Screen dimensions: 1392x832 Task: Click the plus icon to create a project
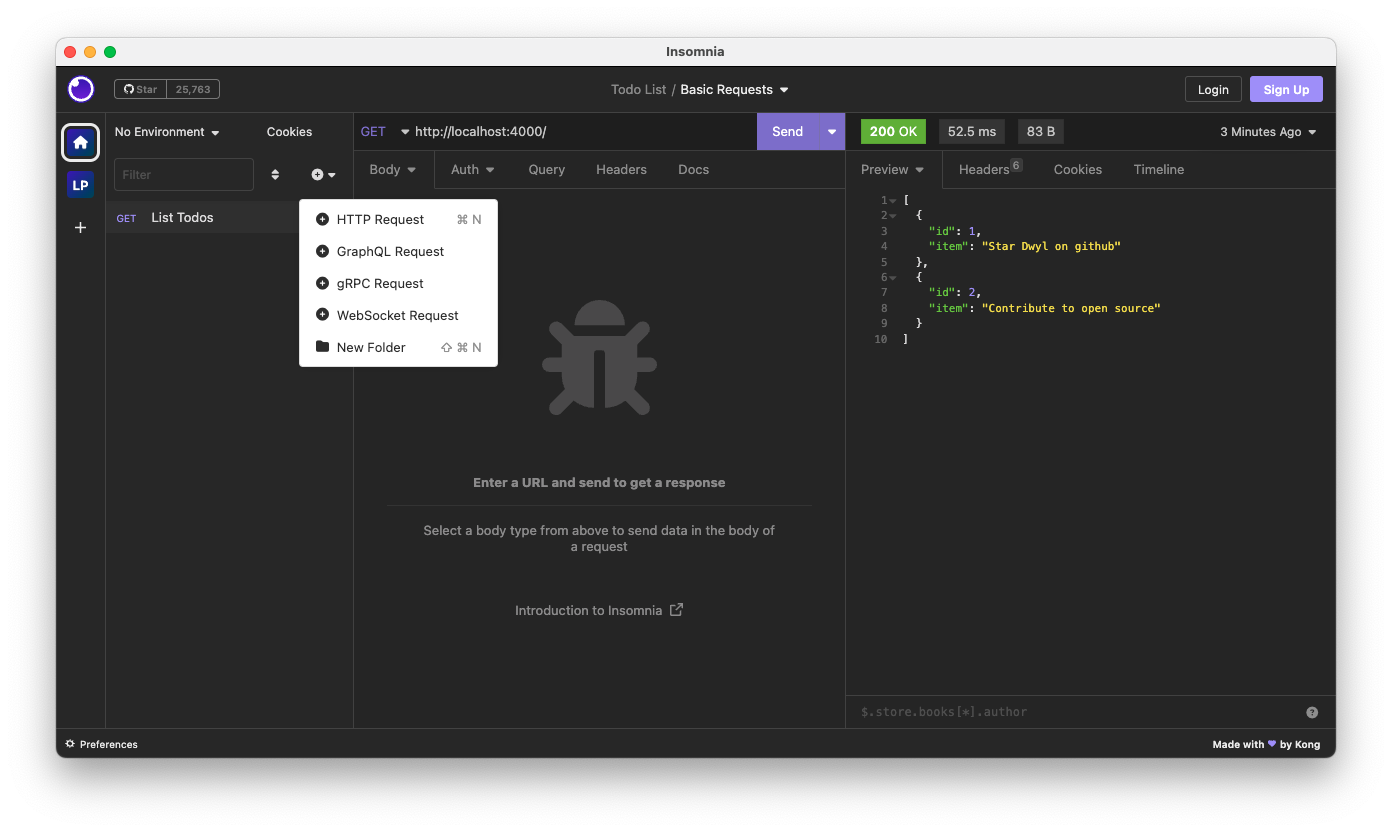[x=80, y=227]
